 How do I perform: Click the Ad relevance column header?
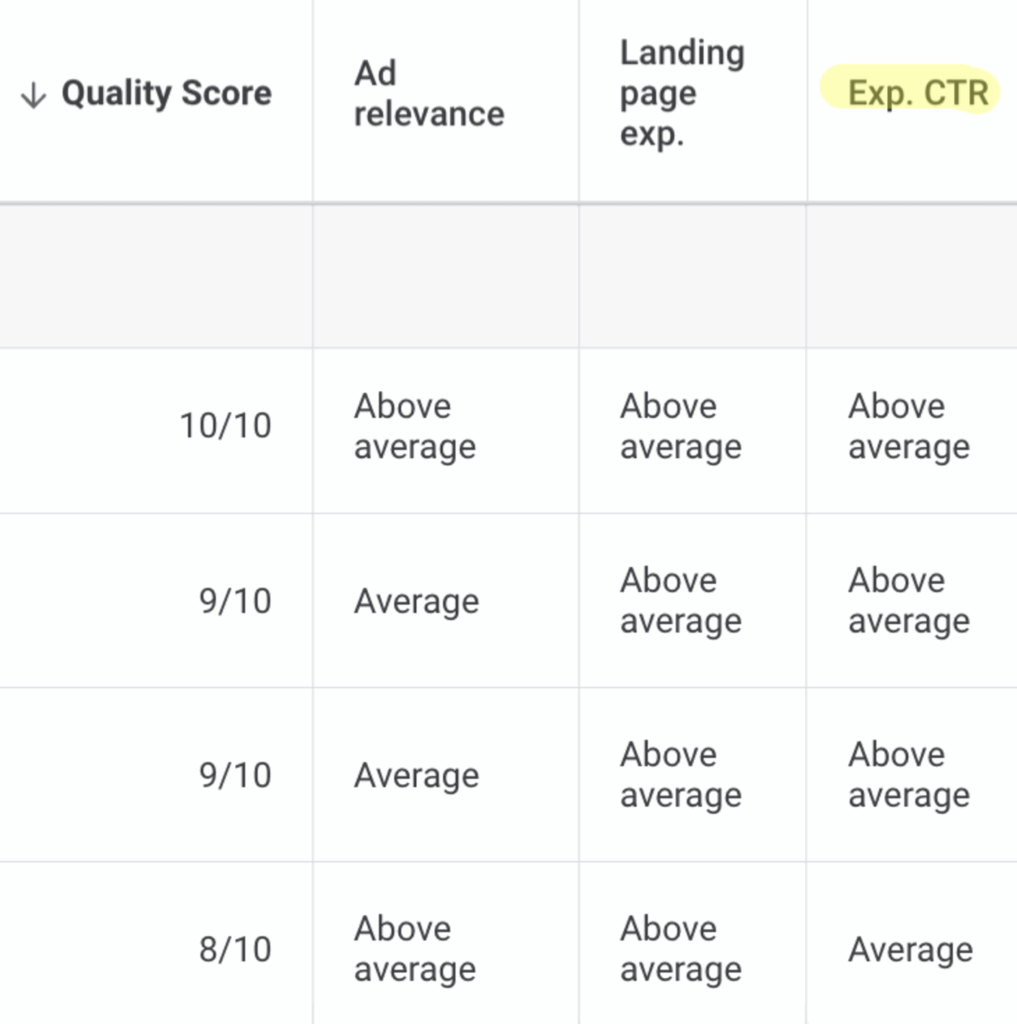(x=428, y=93)
